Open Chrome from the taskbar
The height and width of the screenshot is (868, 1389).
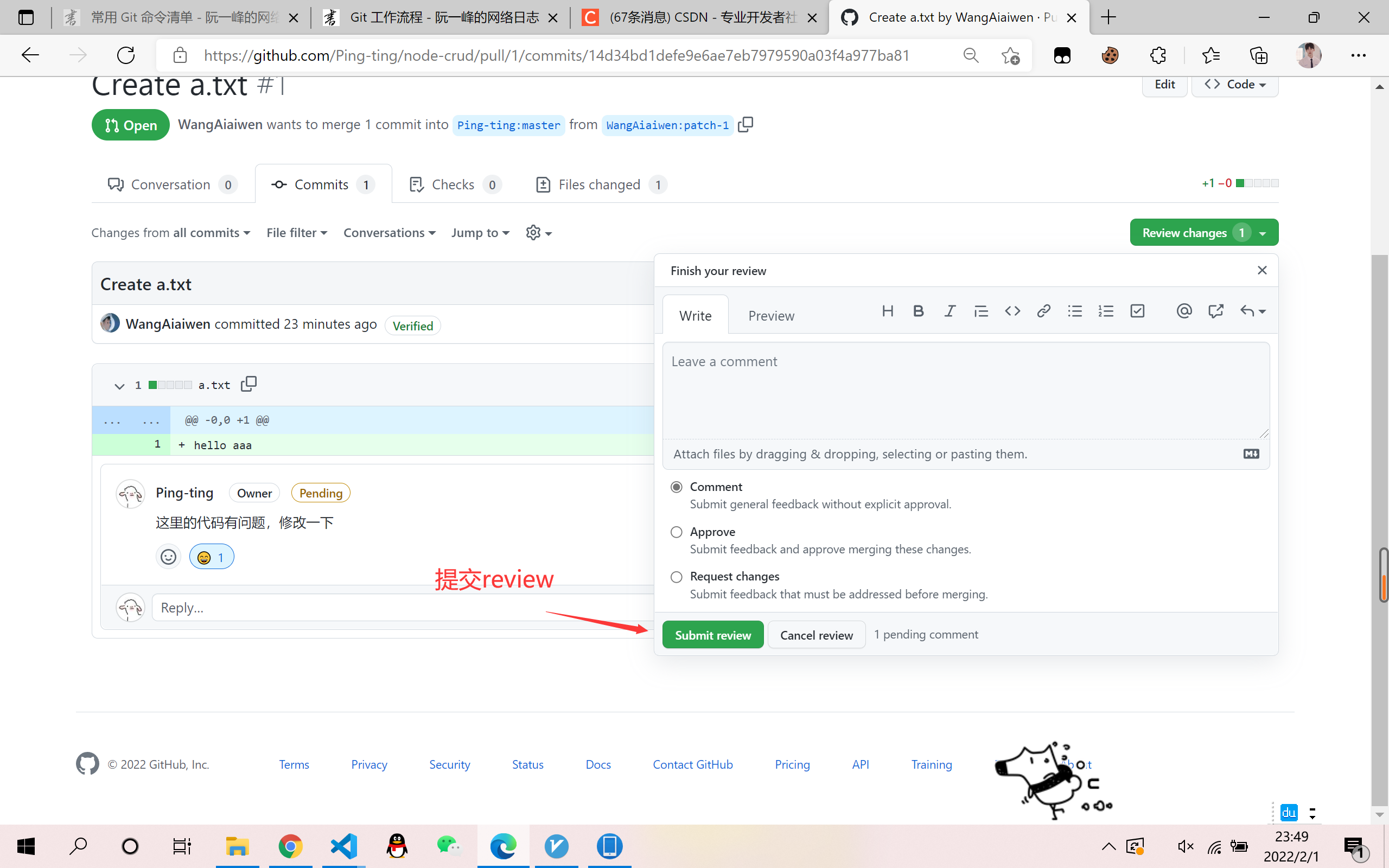tap(290, 846)
